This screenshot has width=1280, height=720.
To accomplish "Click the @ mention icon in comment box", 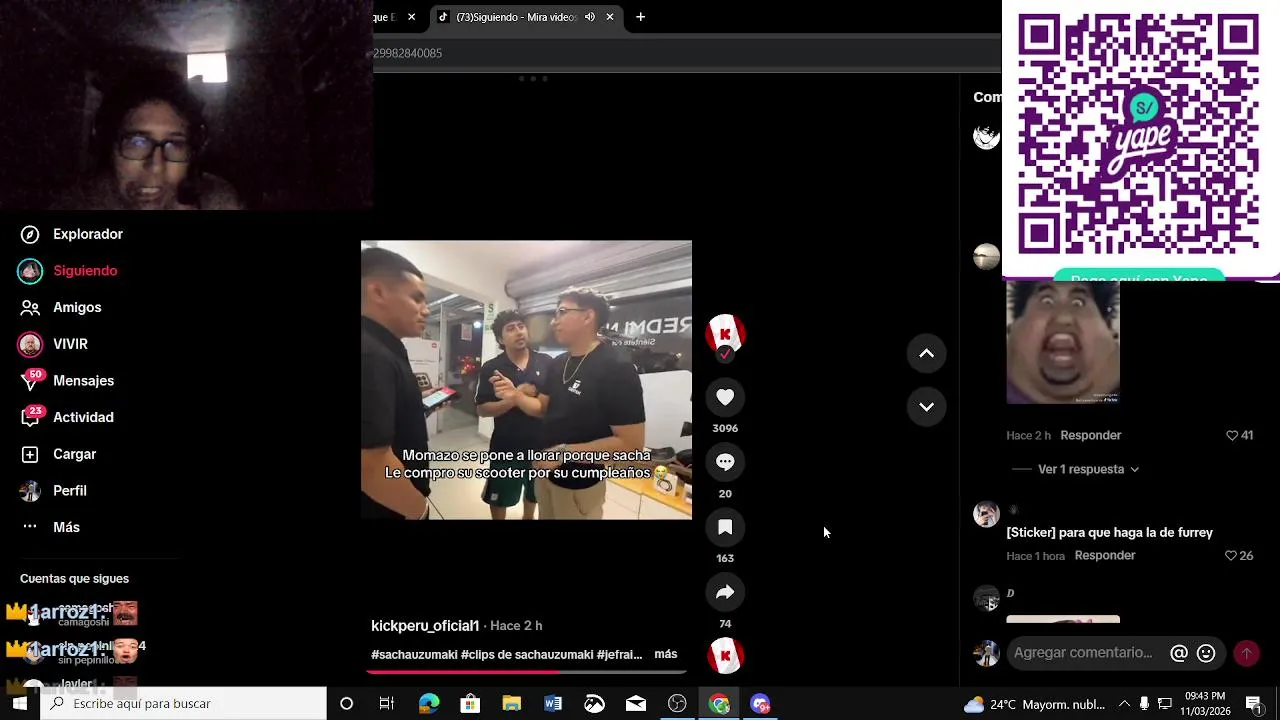I will 1179,653.
